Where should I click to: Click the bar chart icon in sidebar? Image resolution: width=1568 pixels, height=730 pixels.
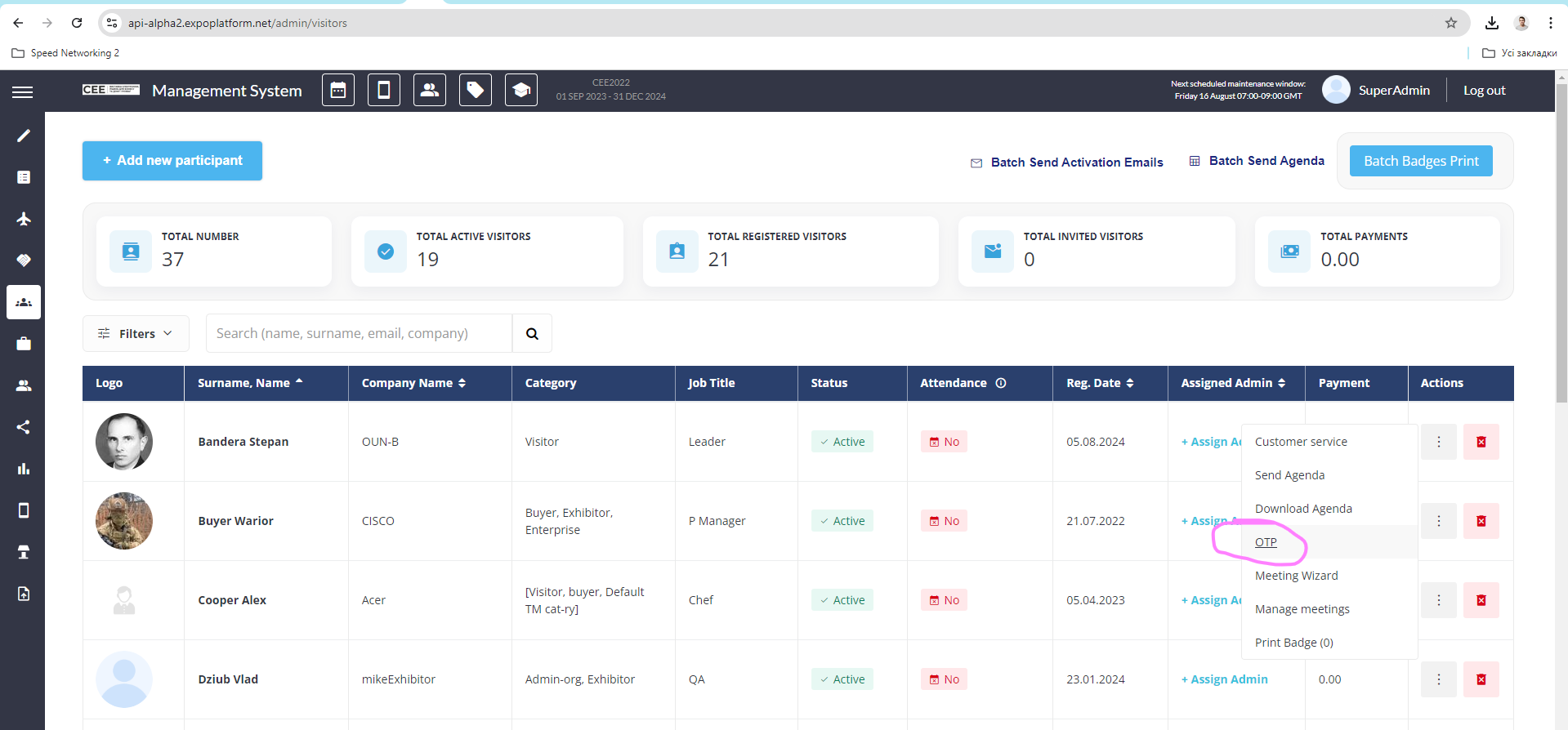tap(24, 469)
